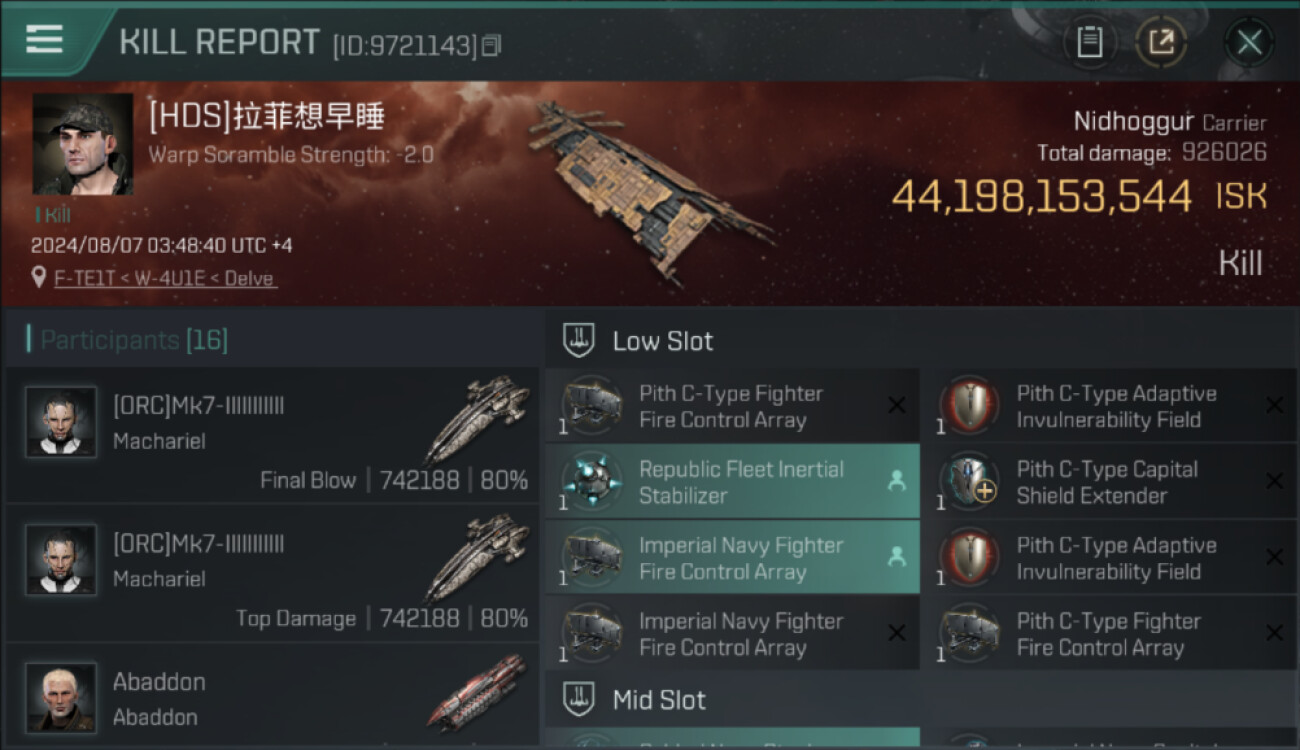Close the kill report window
Viewport: 1300px width, 750px height.
(x=1249, y=42)
